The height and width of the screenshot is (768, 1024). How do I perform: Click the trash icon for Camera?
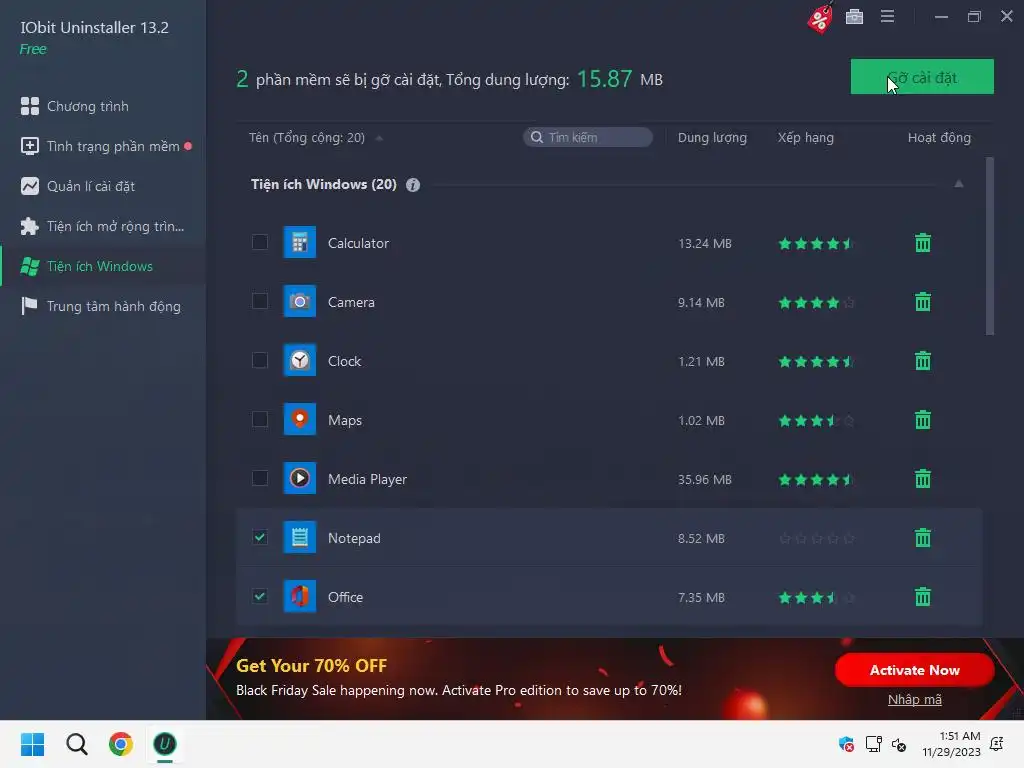tap(923, 302)
